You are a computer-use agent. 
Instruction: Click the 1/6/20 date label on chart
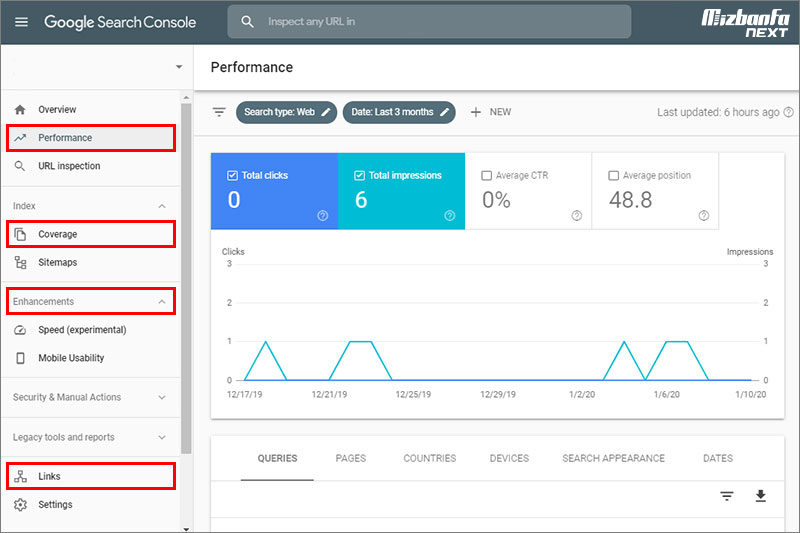[x=666, y=394]
